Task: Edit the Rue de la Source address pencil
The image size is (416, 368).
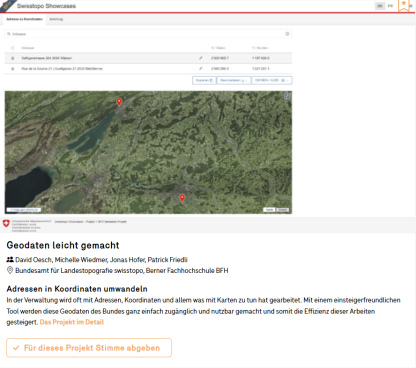Action: tap(201, 68)
